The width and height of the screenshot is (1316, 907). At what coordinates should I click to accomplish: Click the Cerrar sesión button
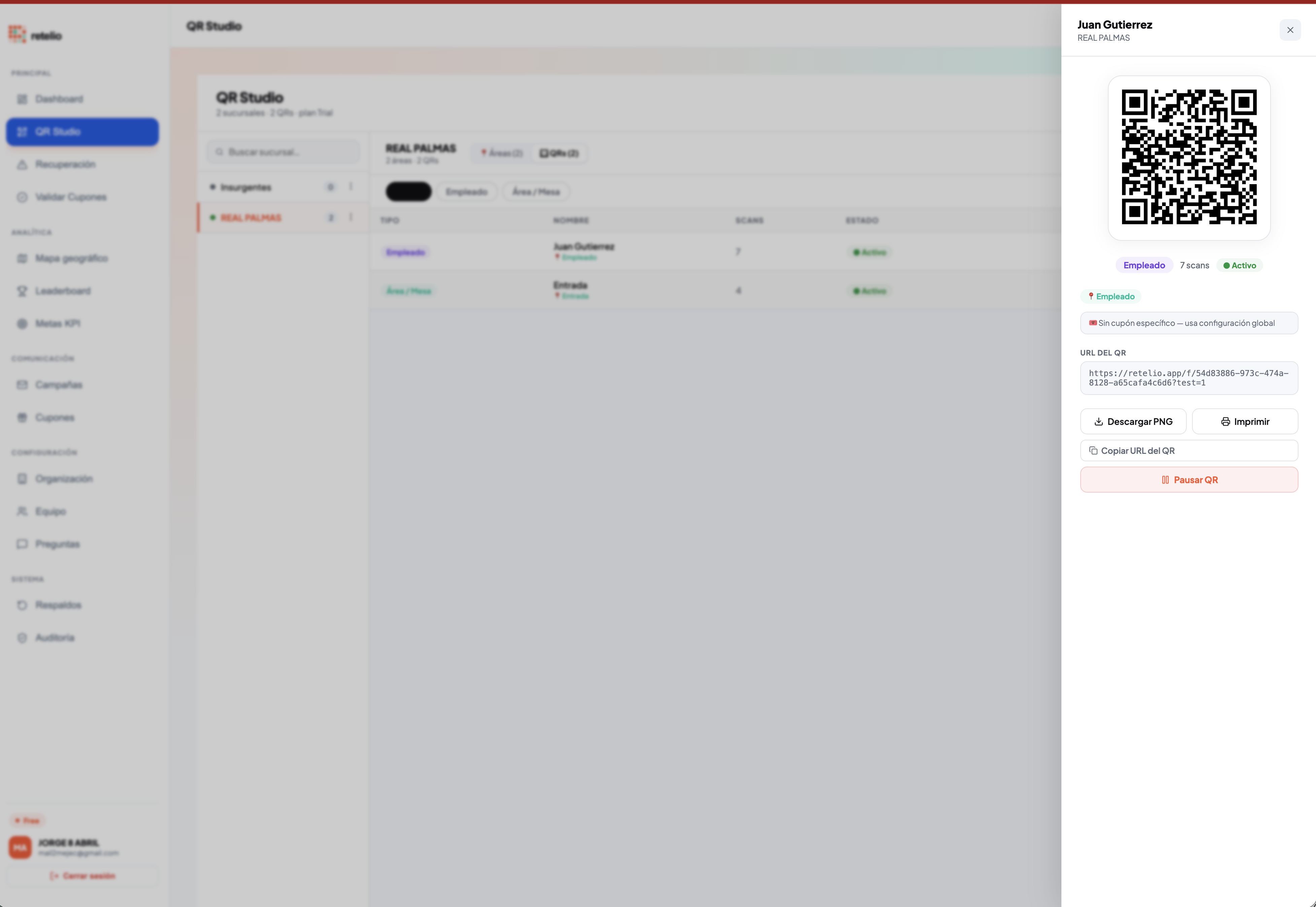click(83, 876)
